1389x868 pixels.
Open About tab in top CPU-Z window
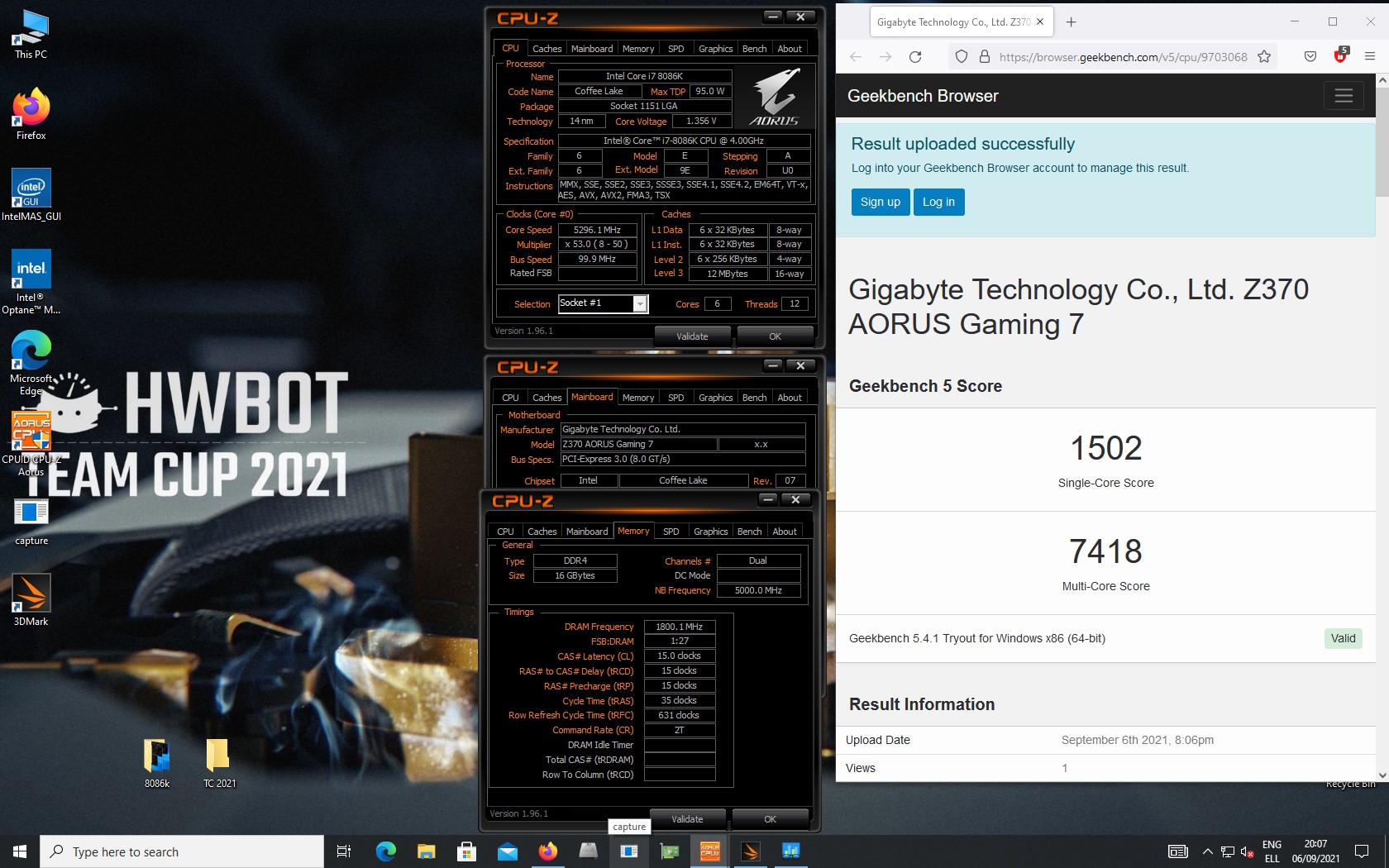790,49
